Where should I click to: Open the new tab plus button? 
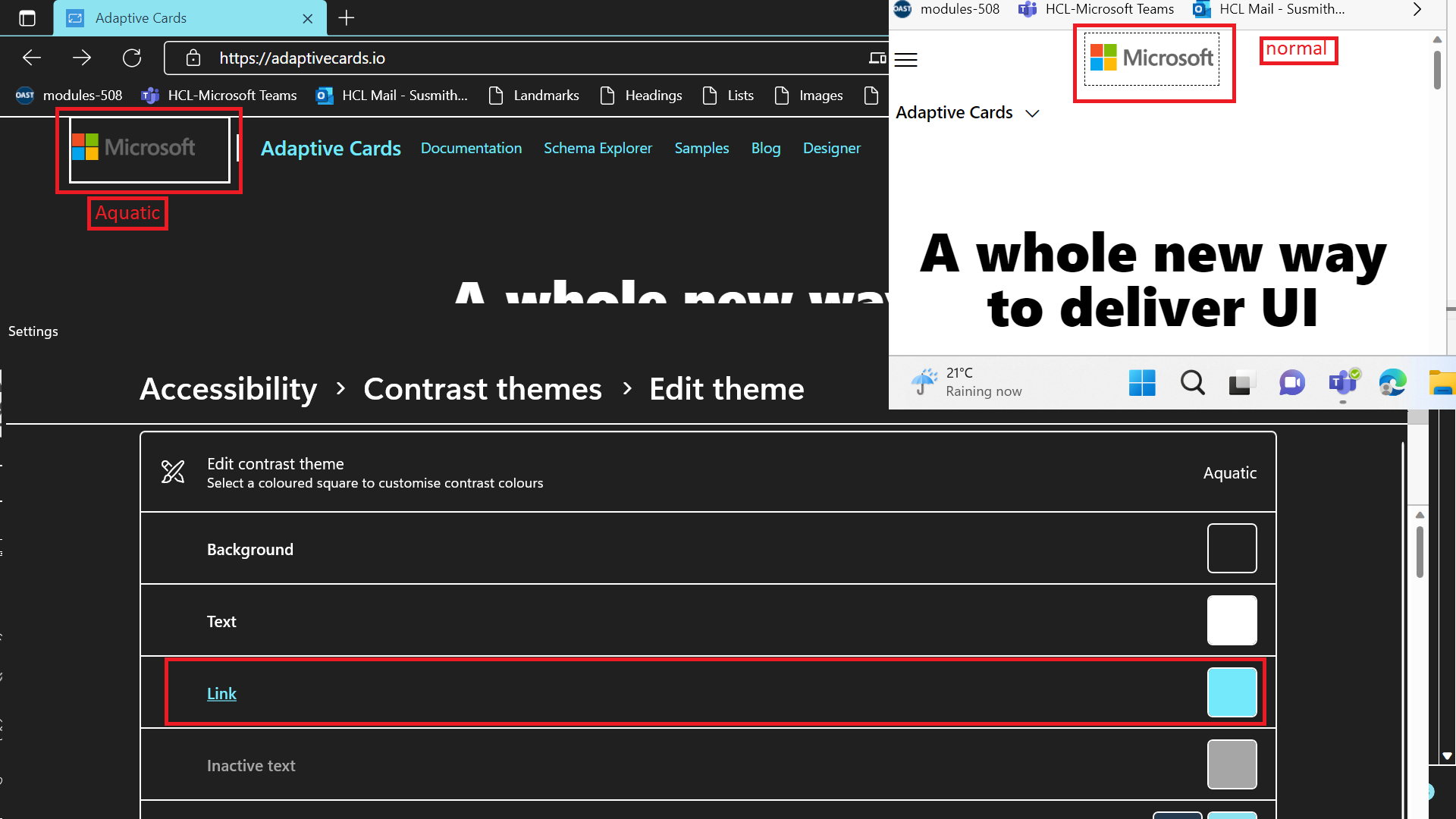point(347,18)
